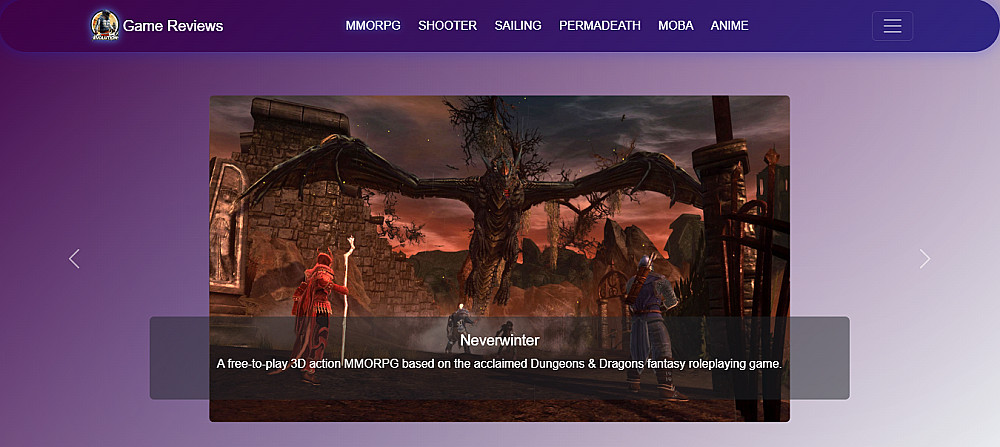Go to the MOBA section
The height and width of the screenshot is (447, 1000).
pos(676,26)
